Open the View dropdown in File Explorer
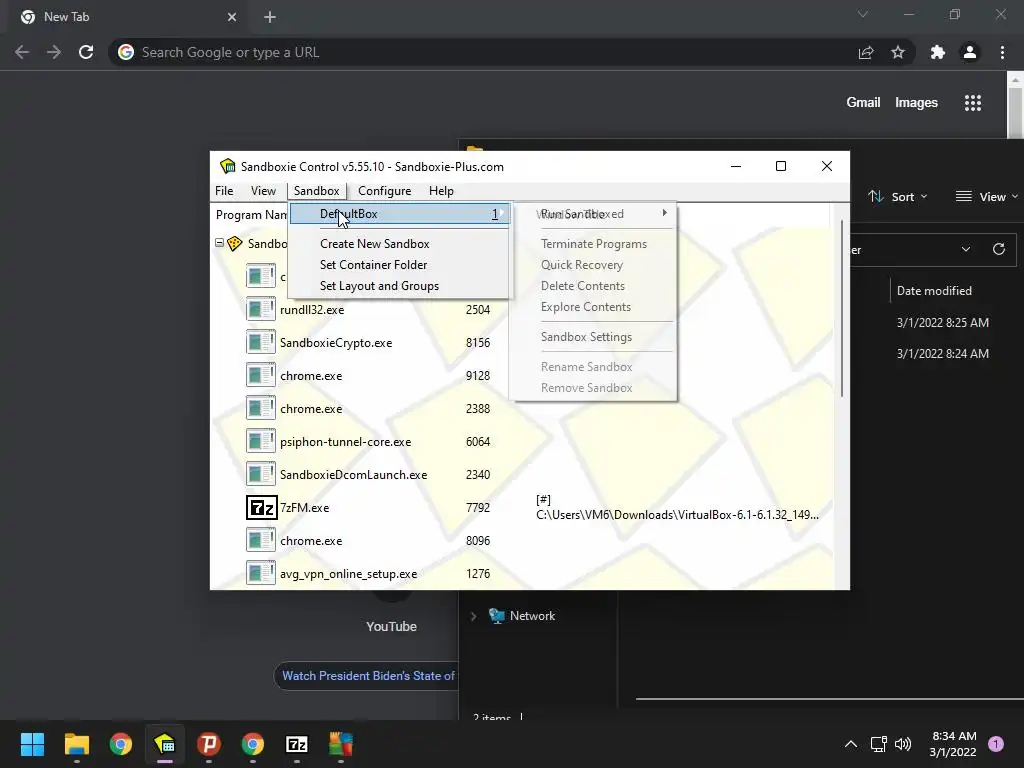 pos(987,197)
